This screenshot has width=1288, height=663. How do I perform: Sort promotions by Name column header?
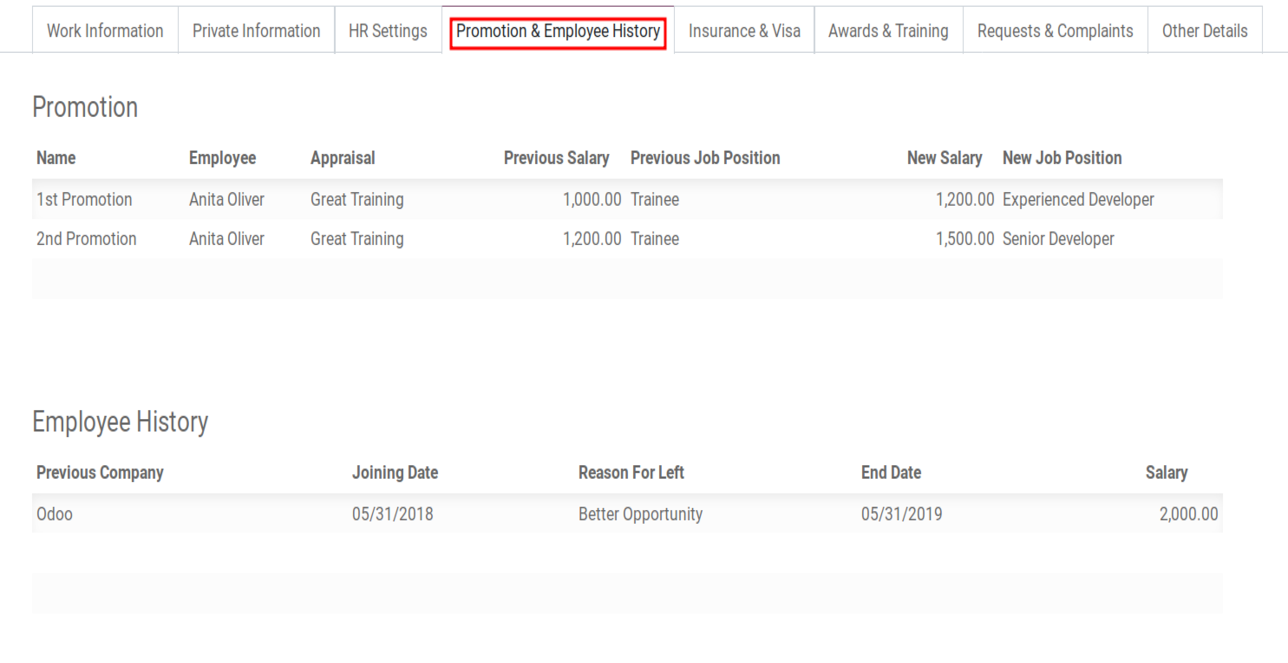click(x=56, y=158)
